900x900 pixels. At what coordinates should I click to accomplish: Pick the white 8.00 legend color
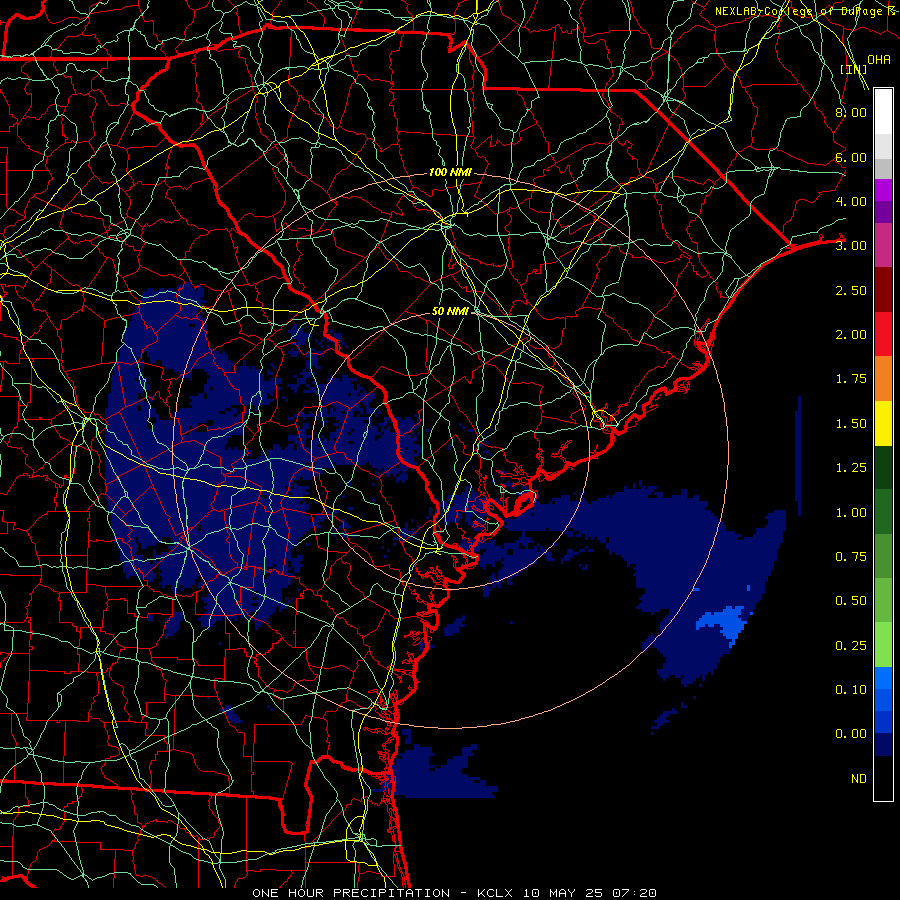coord(883,112)
